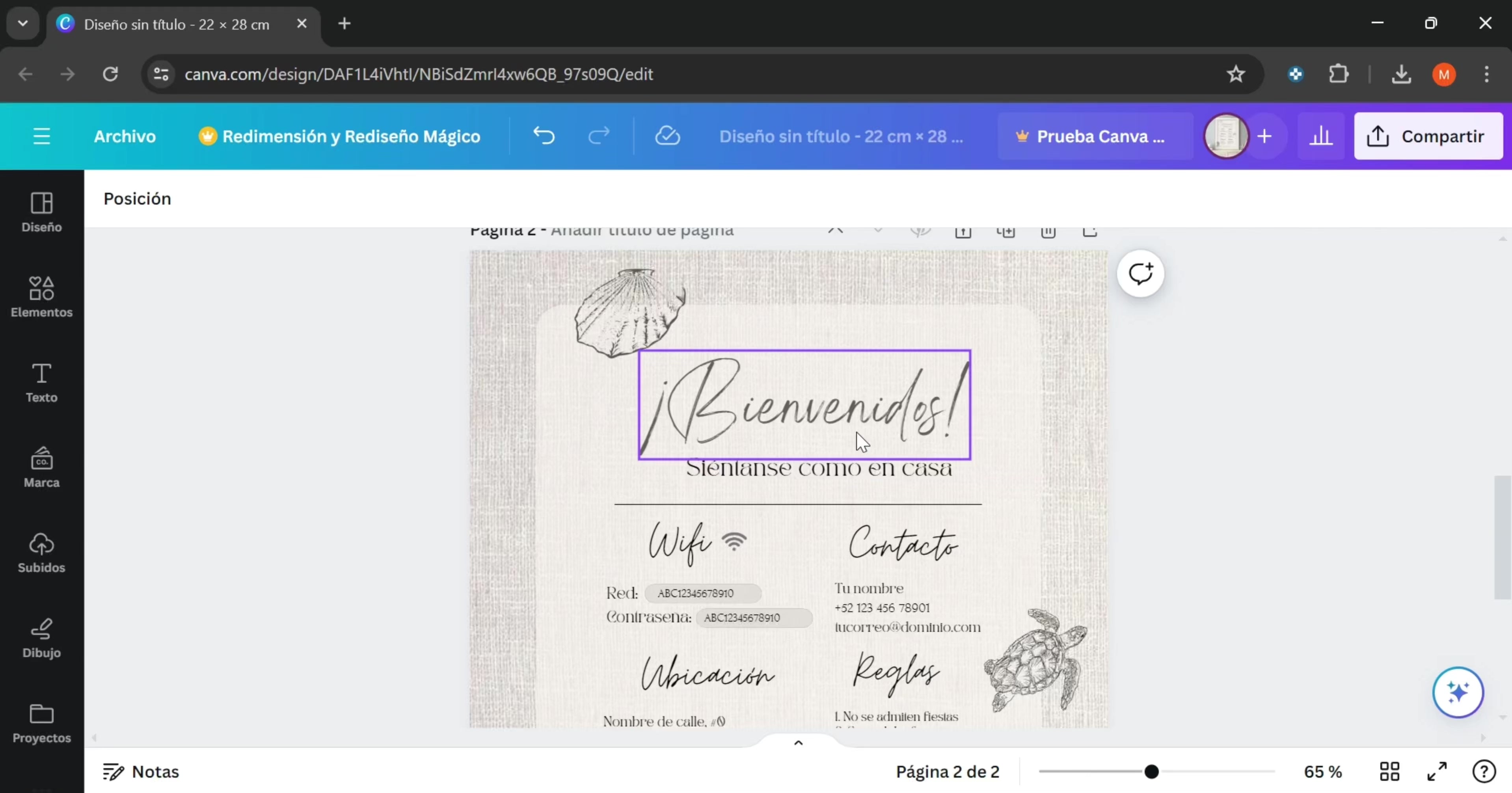Toggle fullscreen presentation mode
Screen dimensions: 1512x793
[x=1437, y=771]
